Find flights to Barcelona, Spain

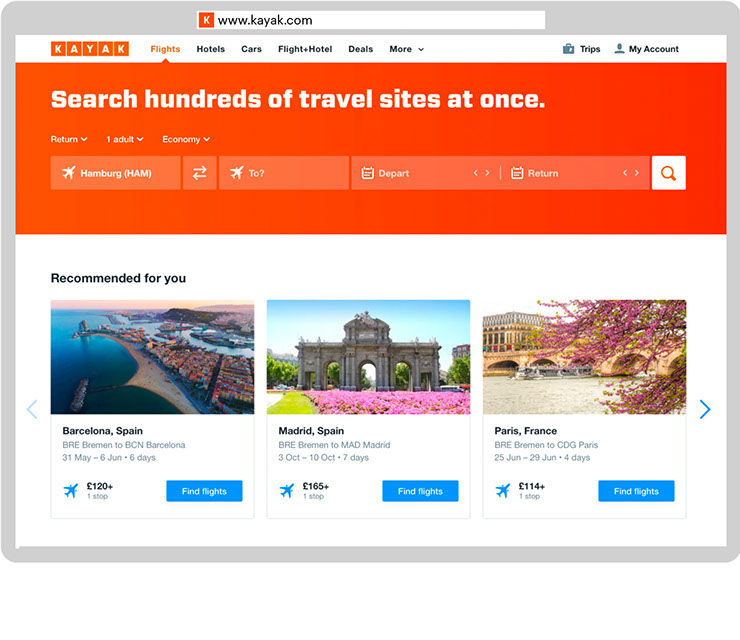click(x=204, y=491)
